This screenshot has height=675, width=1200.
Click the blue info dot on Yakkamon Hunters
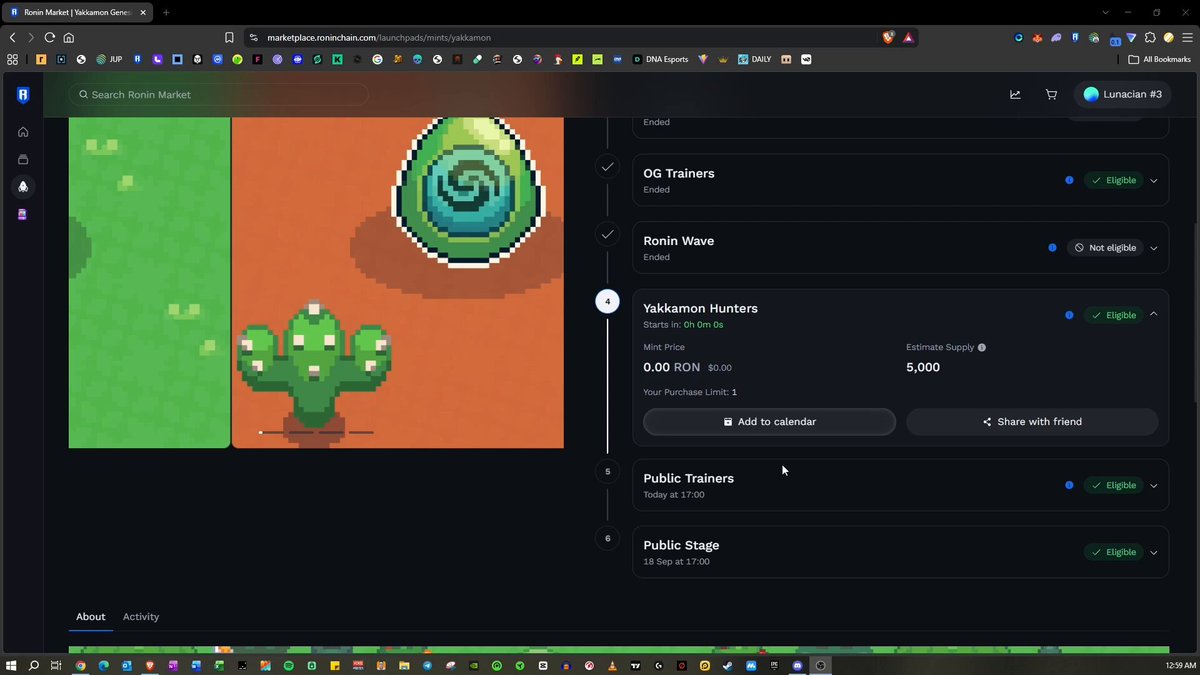pos(1069,315)
